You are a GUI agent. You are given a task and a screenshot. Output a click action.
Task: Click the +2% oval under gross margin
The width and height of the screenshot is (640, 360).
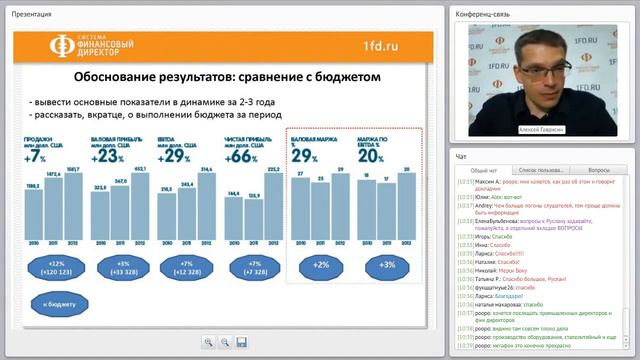tap(321, 267)
